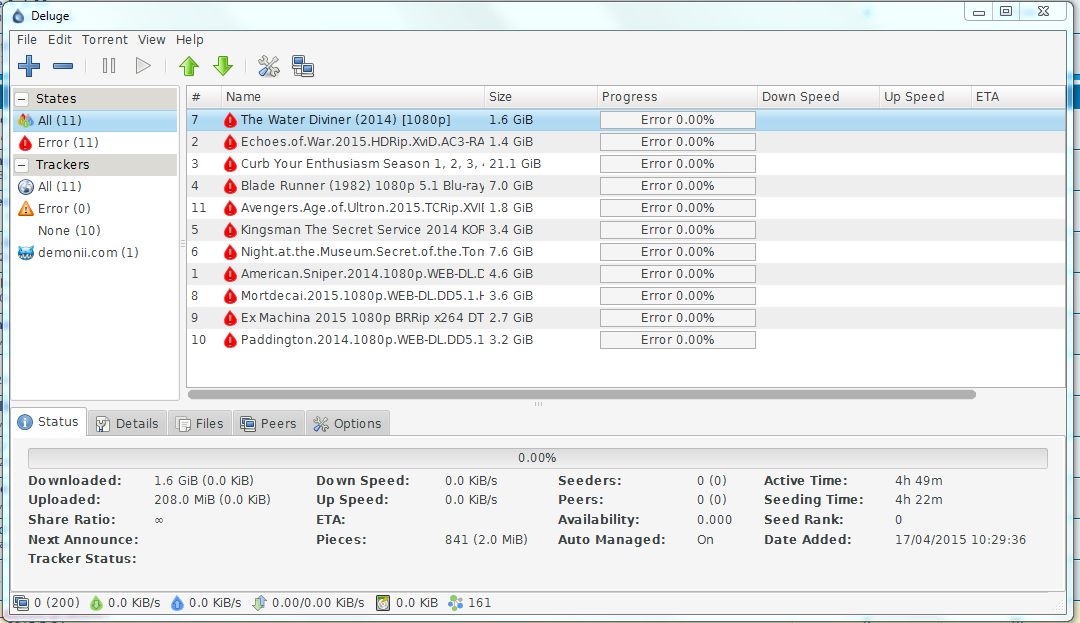
Task: Click error icon of Ex Machina torrent
Action: [x=230, y=319]
